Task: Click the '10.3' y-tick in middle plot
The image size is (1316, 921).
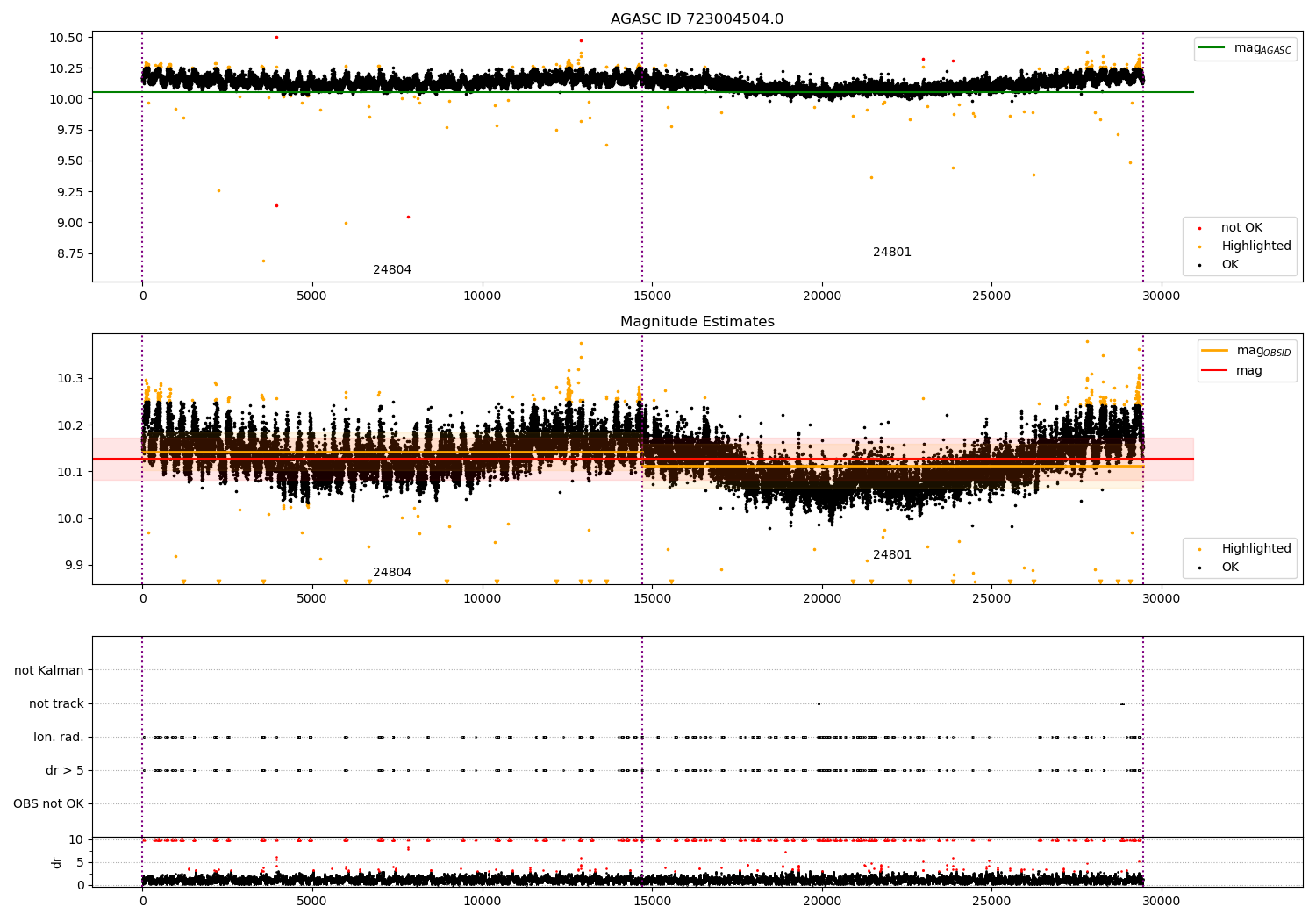Action: pyautogui.click(x=73, y=379)
